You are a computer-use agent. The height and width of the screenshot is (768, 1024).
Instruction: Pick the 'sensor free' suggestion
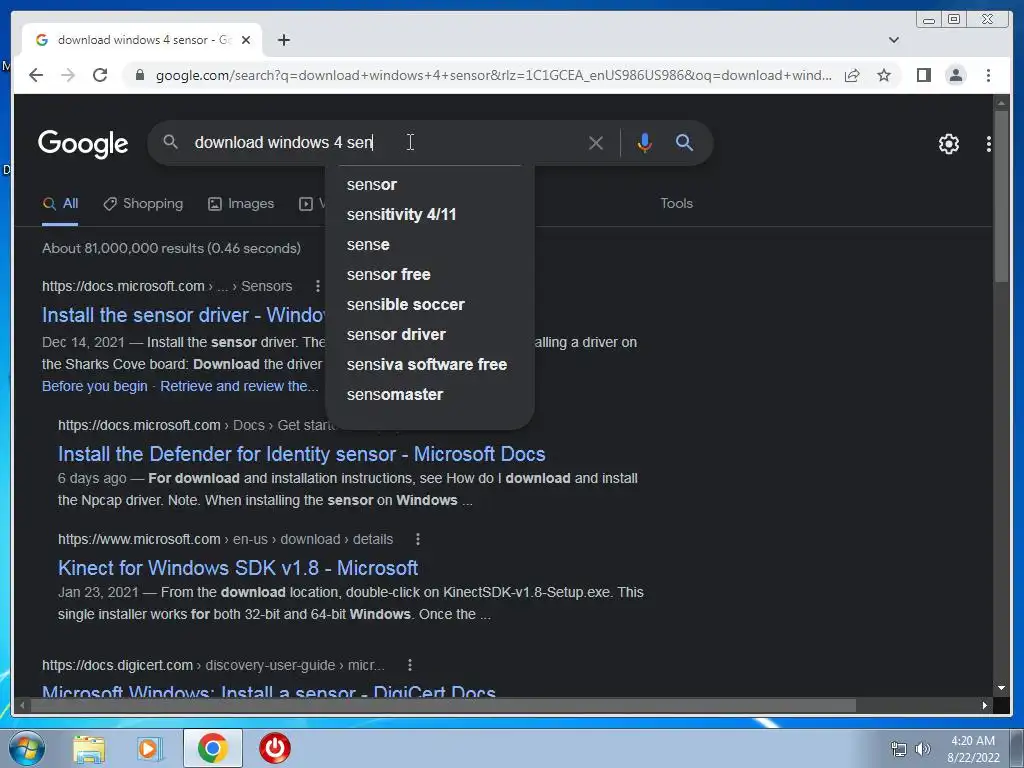pyautogui.click(x=429, y=275)
